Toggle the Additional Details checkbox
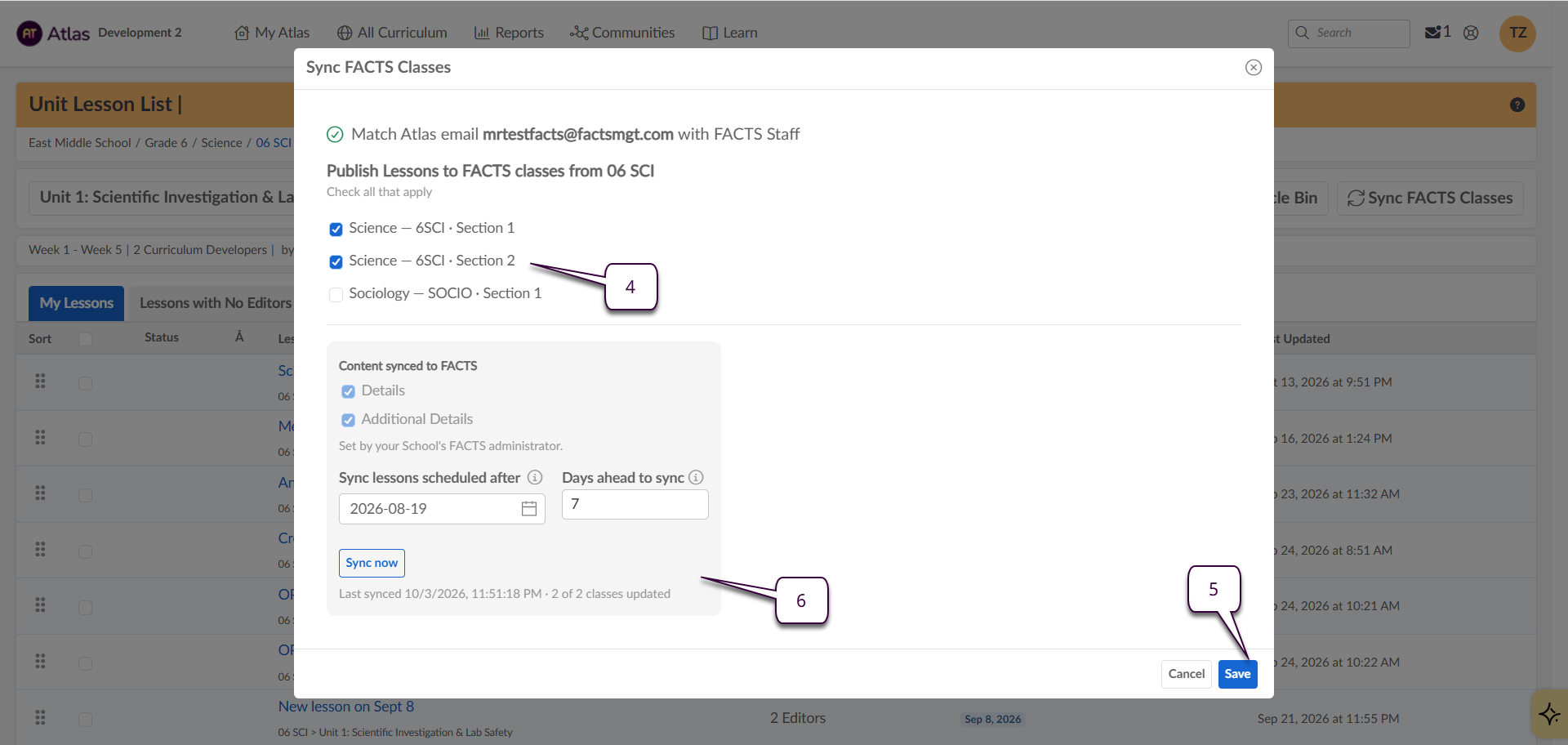 point(348,420)
